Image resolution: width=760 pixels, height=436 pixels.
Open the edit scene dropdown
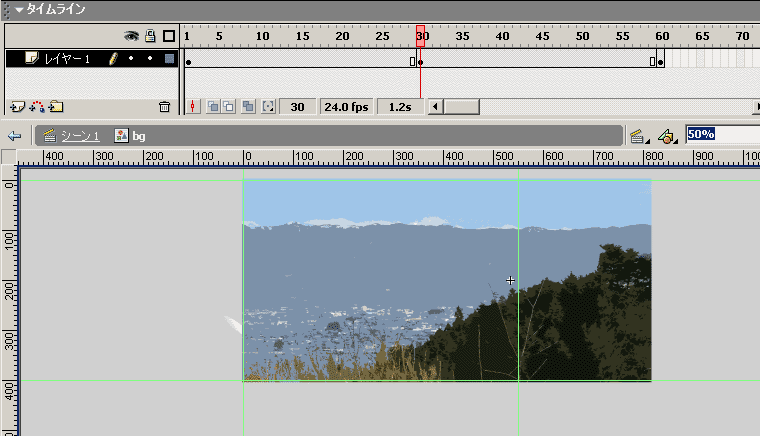[x=639, y=137]
